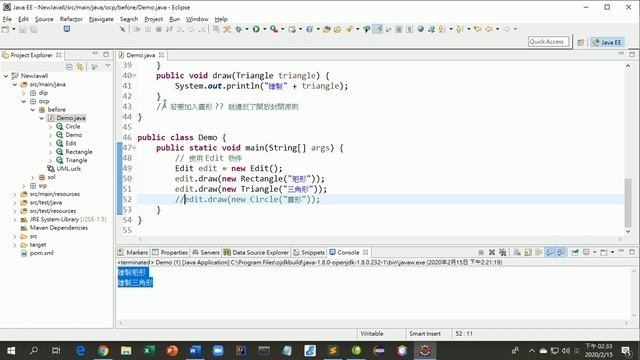This screenshot has height=360, width=640.
Task: Click the Save All toolbar icon
Action: click(x=33, y=29)
